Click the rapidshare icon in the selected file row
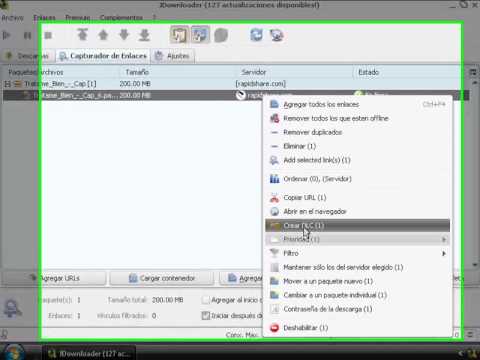 click(x=240, y=95)
